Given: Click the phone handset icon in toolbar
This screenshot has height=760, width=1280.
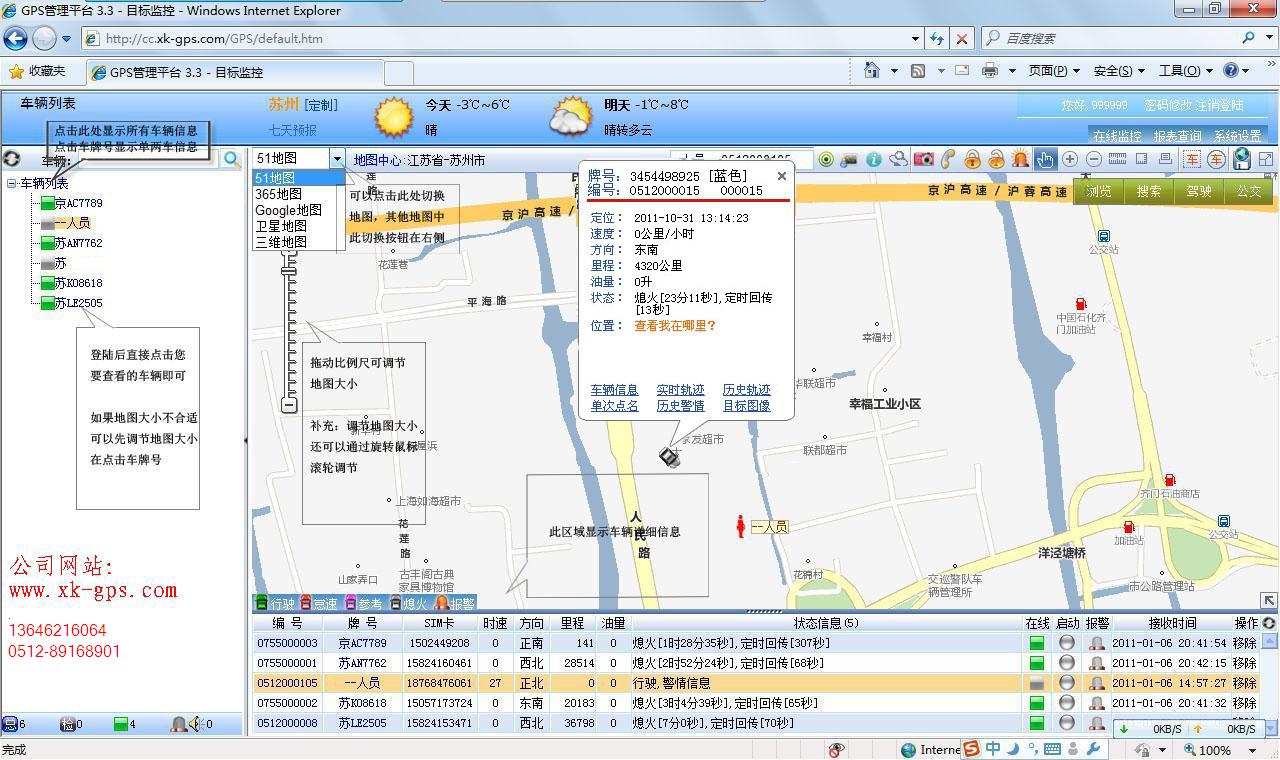Looking at the screenshot, I should tap(947, 159).
